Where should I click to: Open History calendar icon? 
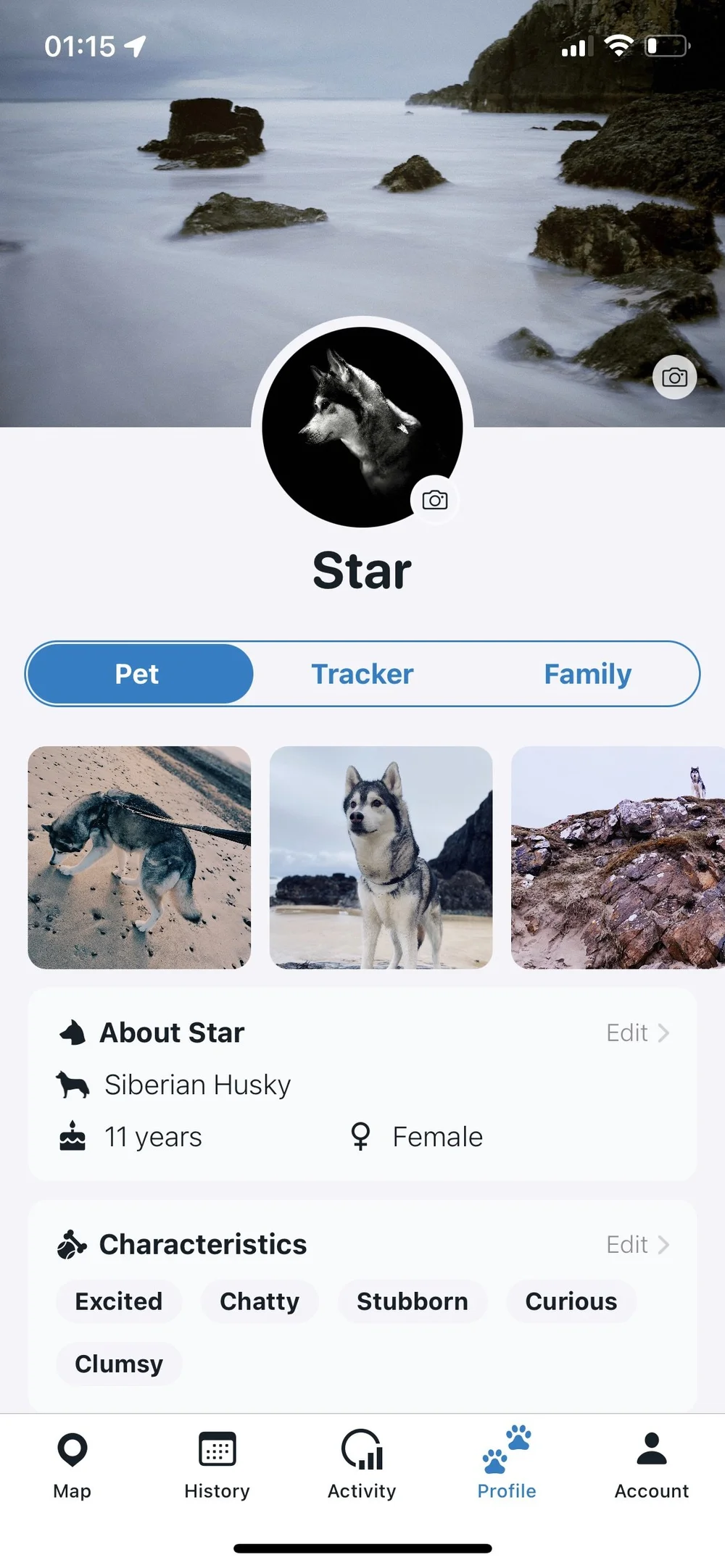tap(217, 1448)
